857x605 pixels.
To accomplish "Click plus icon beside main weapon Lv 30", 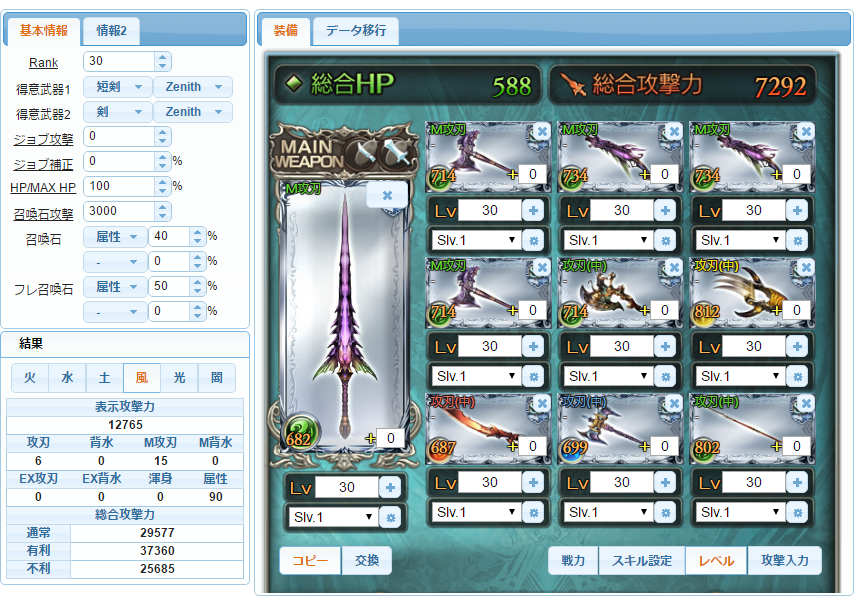I will point(390,487).
